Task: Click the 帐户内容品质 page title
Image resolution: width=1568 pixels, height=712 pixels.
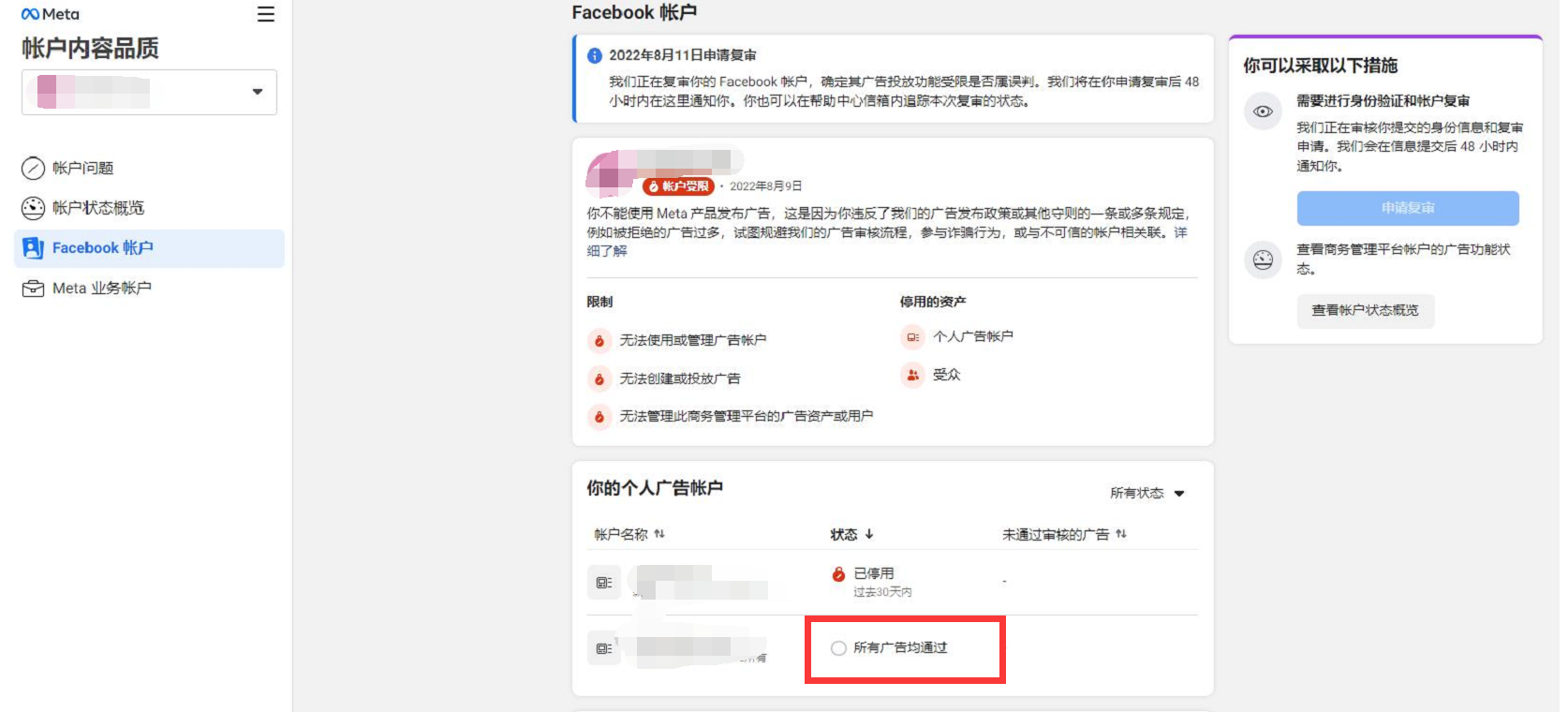Action: click(x=90, y=48)
